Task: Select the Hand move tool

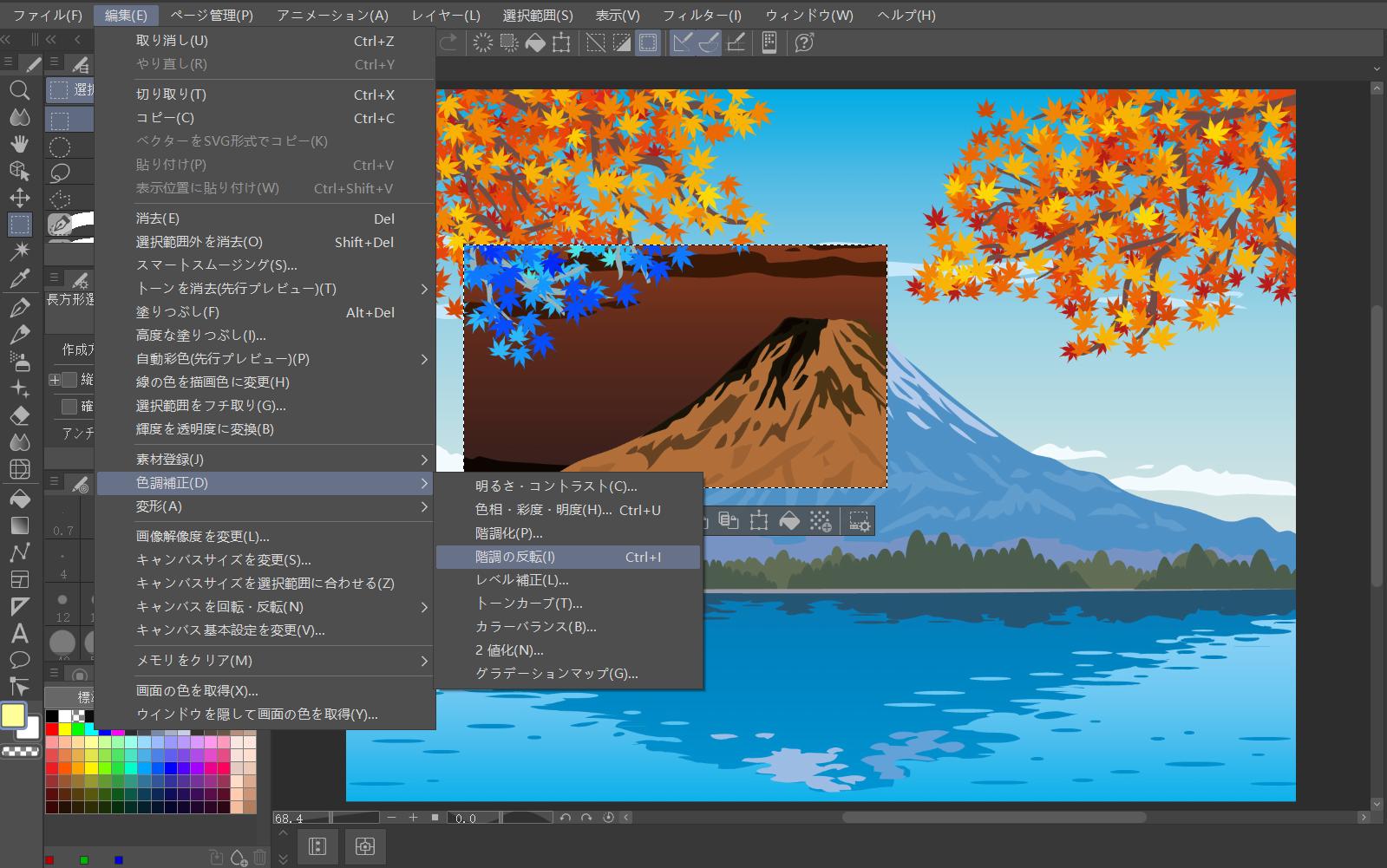Action: (x=19, y=144)
